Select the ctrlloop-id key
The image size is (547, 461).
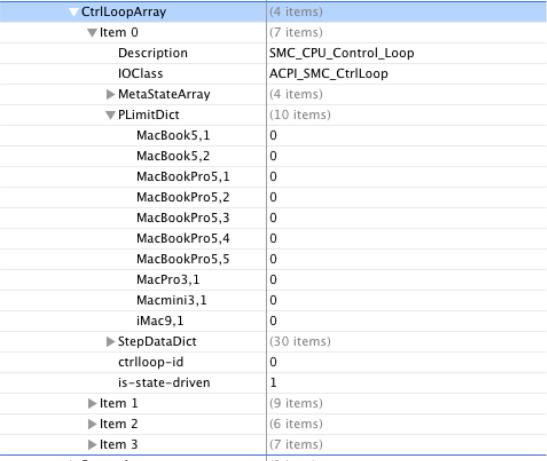pyautogui.click(x=151, y=362)
